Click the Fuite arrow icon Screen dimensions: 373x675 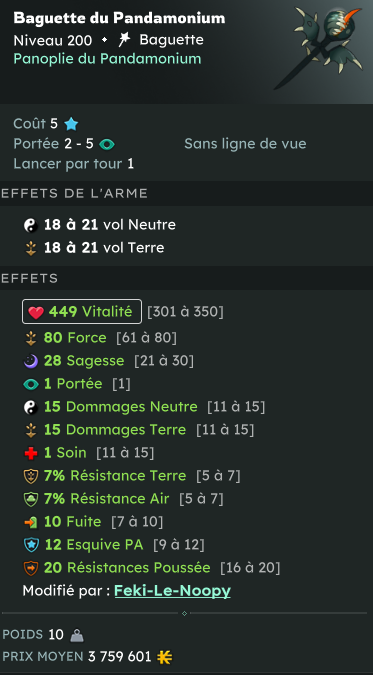31,522
